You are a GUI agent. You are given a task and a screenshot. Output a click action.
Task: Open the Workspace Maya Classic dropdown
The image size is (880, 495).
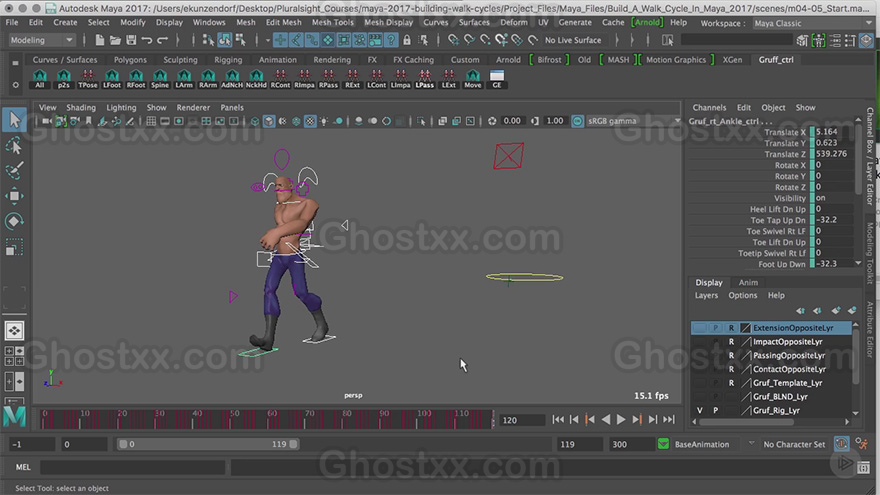click(x=813, y=23)
